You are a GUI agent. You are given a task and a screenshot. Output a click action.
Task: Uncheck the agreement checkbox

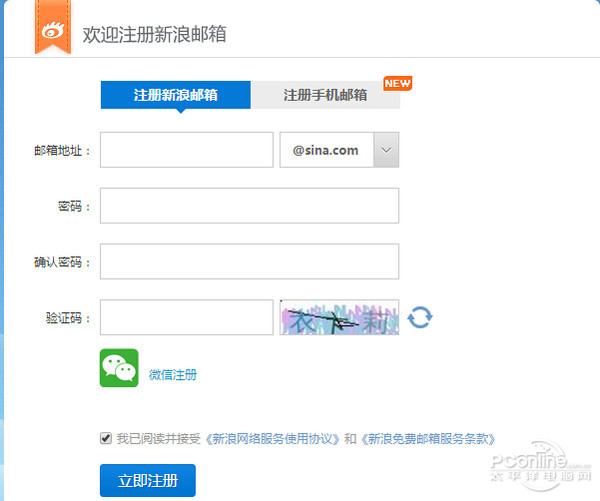point(106,438)
